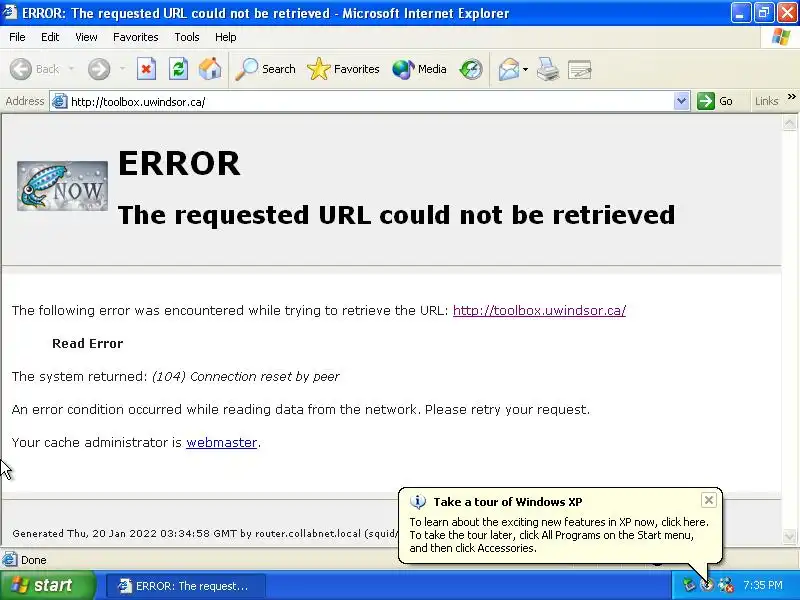800x600 pixels.
Task: Click the Edit page icon
Action: pos(579,69)
